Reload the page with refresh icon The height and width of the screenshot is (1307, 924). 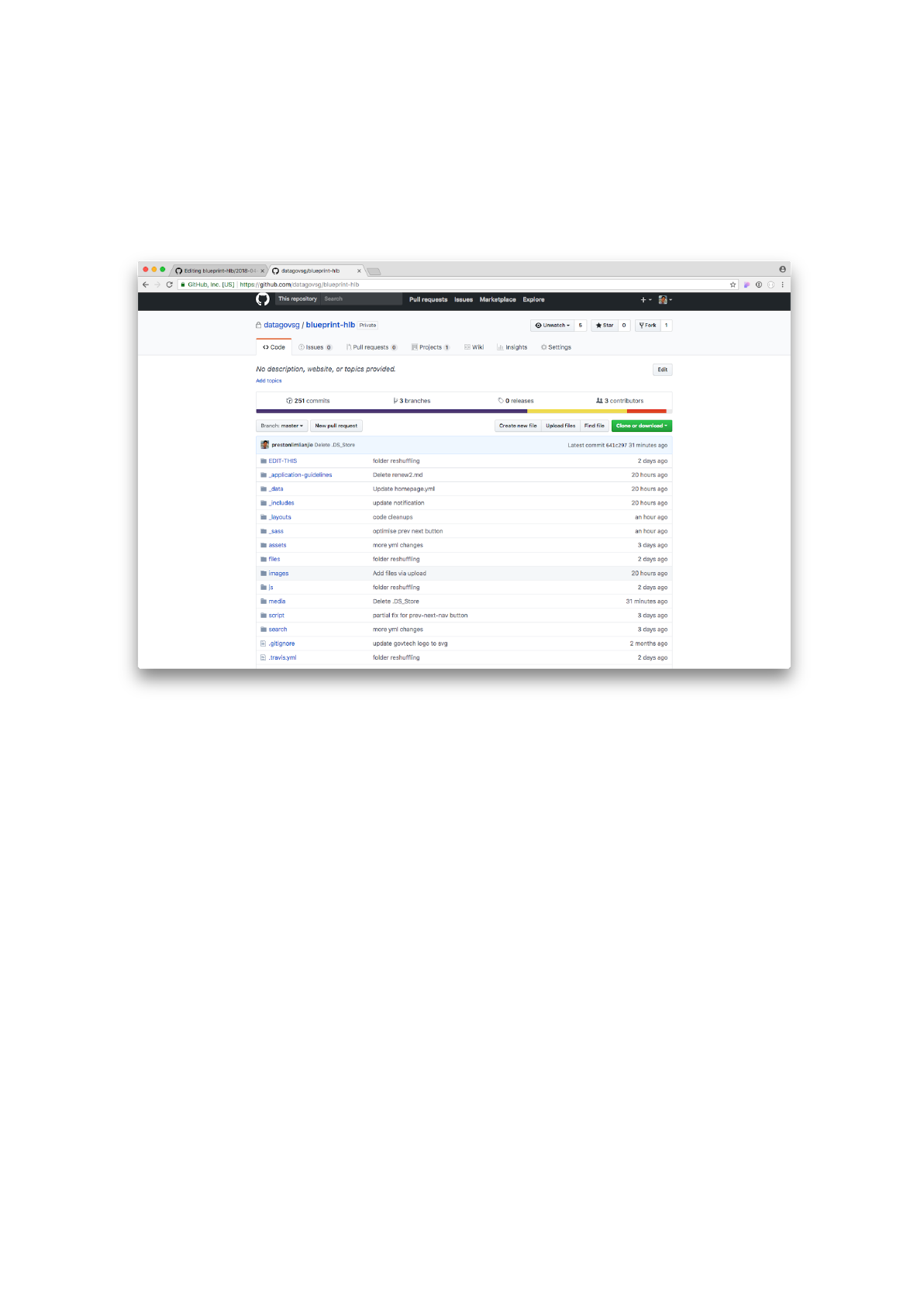[x=169, y=285]
